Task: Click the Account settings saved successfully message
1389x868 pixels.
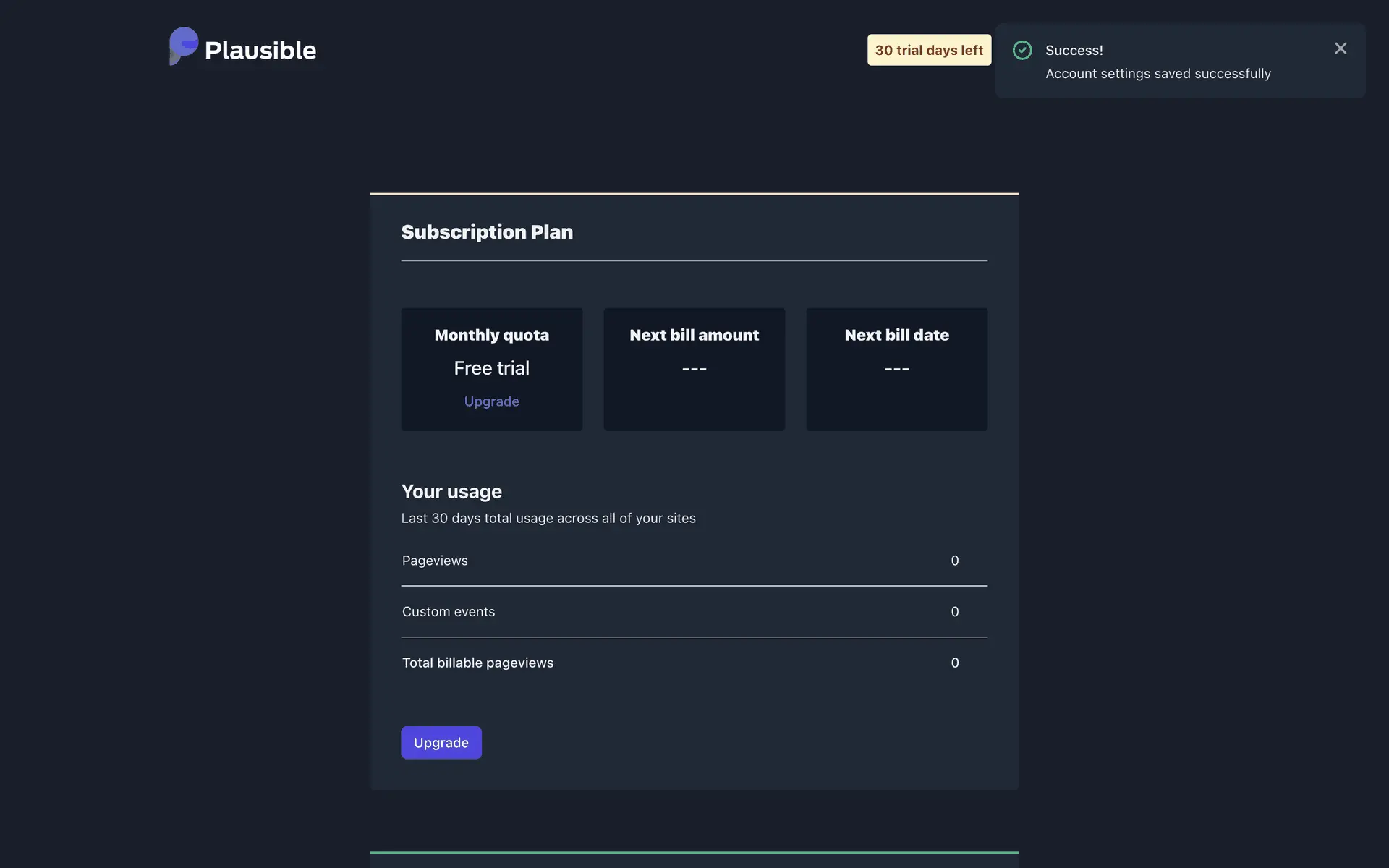Action: tap(1157, 74)
